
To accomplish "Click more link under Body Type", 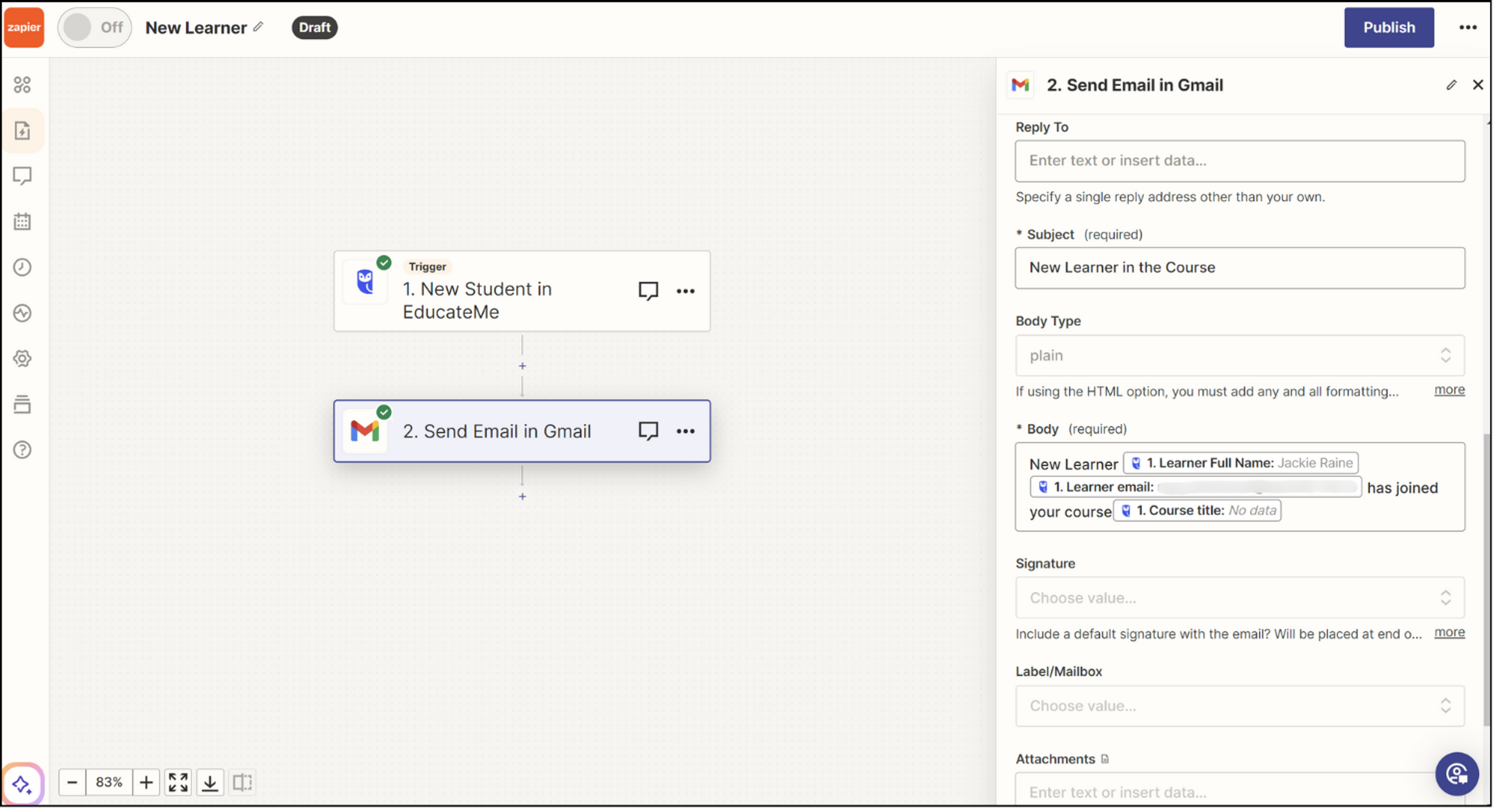I will 1449,390.
